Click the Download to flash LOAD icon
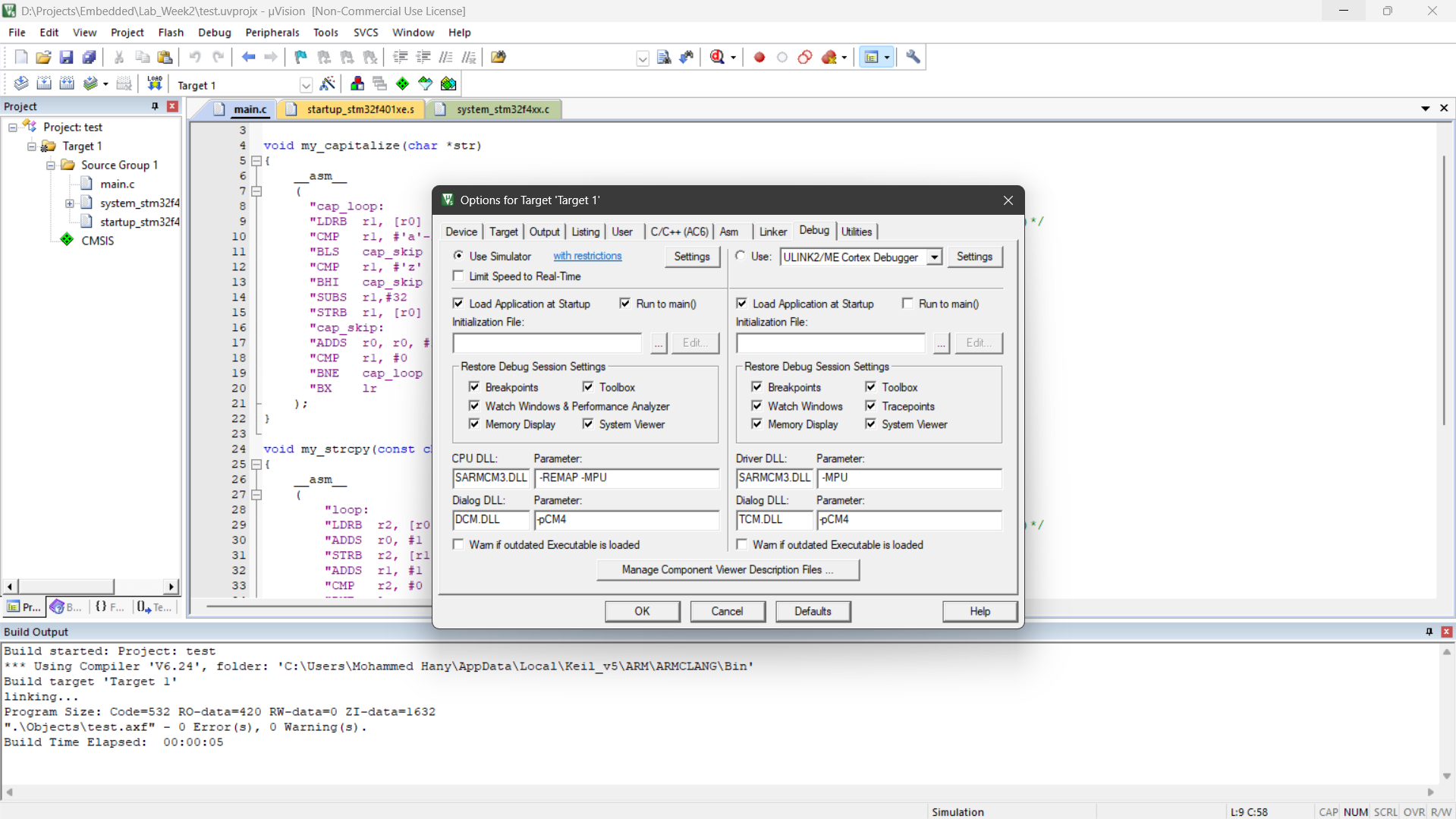This screenshot has height=819, width=1456. (x=155, y=83)
